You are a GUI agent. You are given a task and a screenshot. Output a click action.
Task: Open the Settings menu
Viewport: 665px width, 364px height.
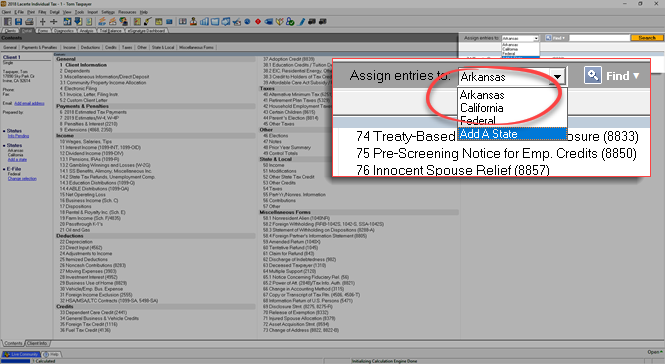(x=108, y=12)
